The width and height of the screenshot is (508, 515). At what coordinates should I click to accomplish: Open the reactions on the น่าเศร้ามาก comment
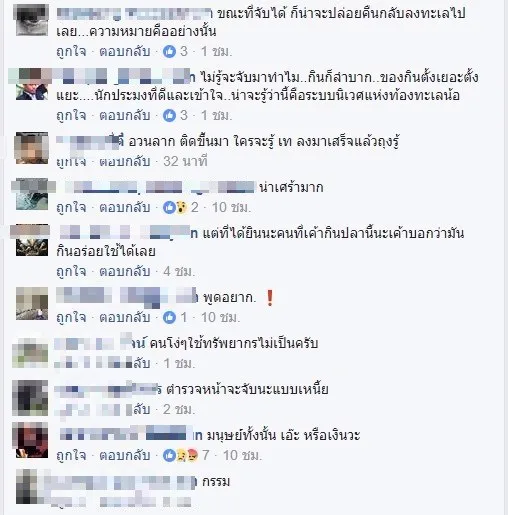coord(175,207)
